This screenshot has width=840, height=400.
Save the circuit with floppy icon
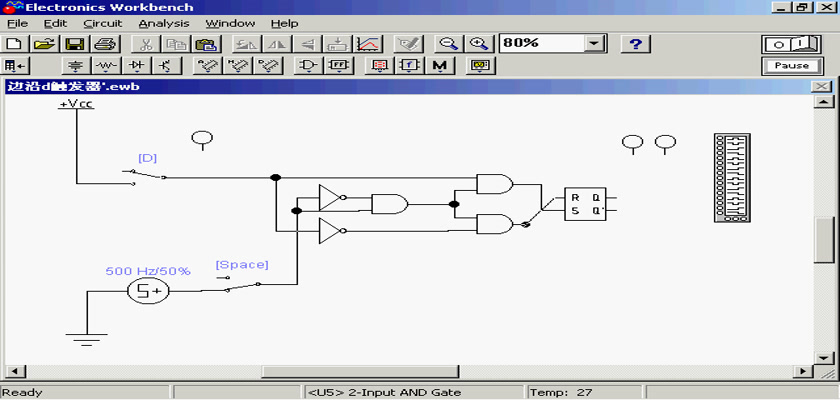pyautogui.click(x=75, y=44)
